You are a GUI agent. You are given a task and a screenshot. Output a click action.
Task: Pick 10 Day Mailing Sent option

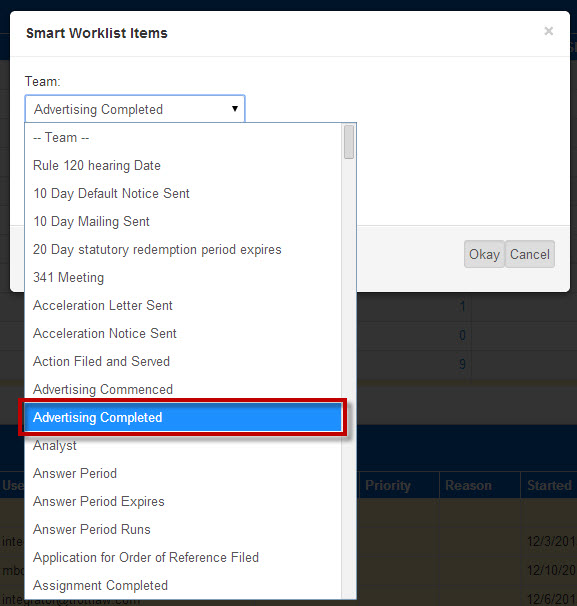tap(183, 221)
